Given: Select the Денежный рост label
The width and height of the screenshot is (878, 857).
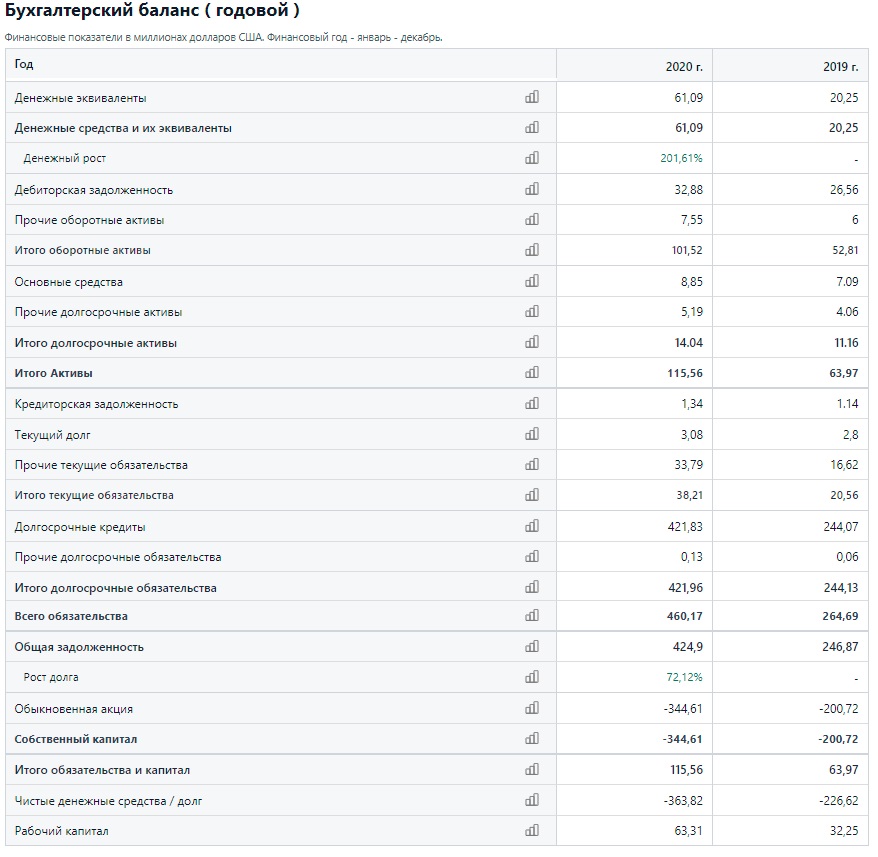Looking at the screenshot, I should (x=64, y=159).
